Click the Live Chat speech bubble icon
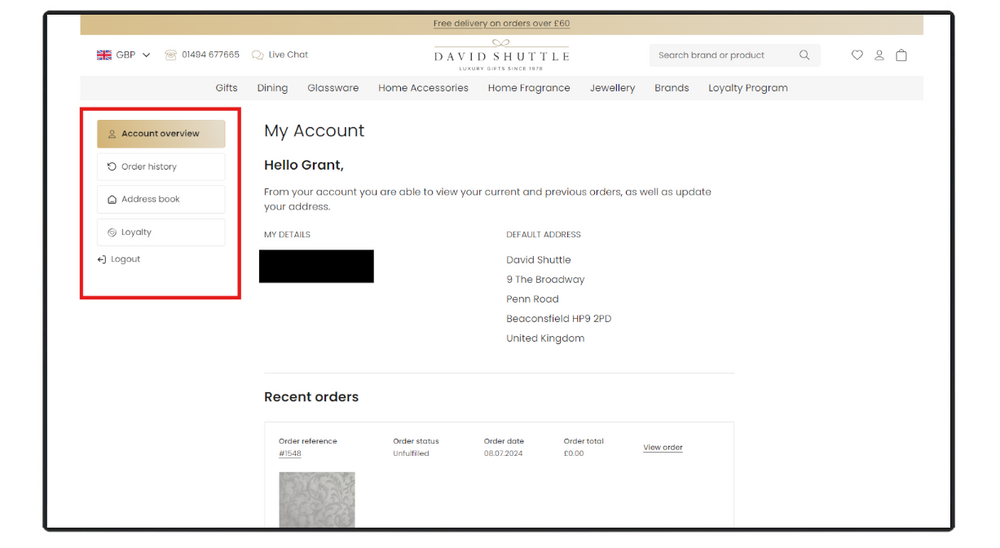Viewport: 1000px width, 548px height. tap(258, 55)
